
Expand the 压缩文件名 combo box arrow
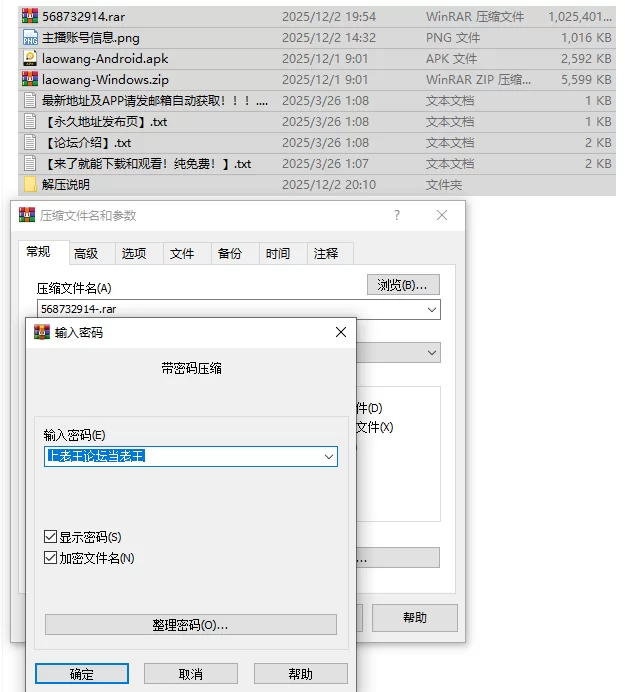[432, 309]
